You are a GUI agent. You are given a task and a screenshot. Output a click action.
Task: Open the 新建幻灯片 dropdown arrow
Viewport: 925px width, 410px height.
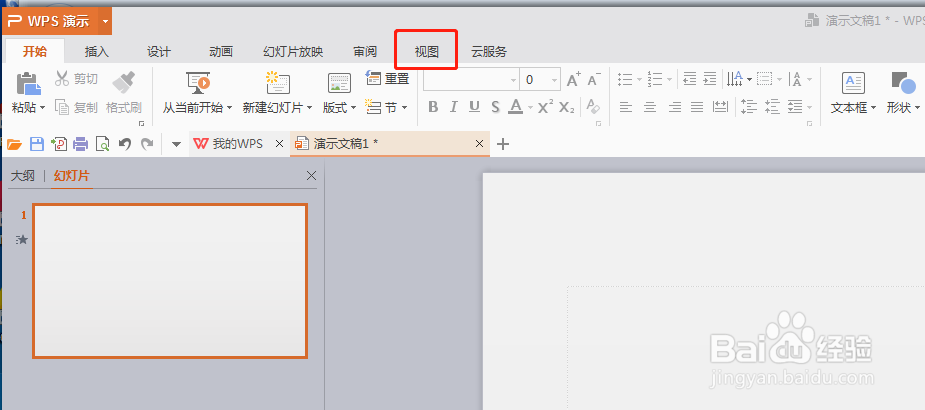pos(309,108)
